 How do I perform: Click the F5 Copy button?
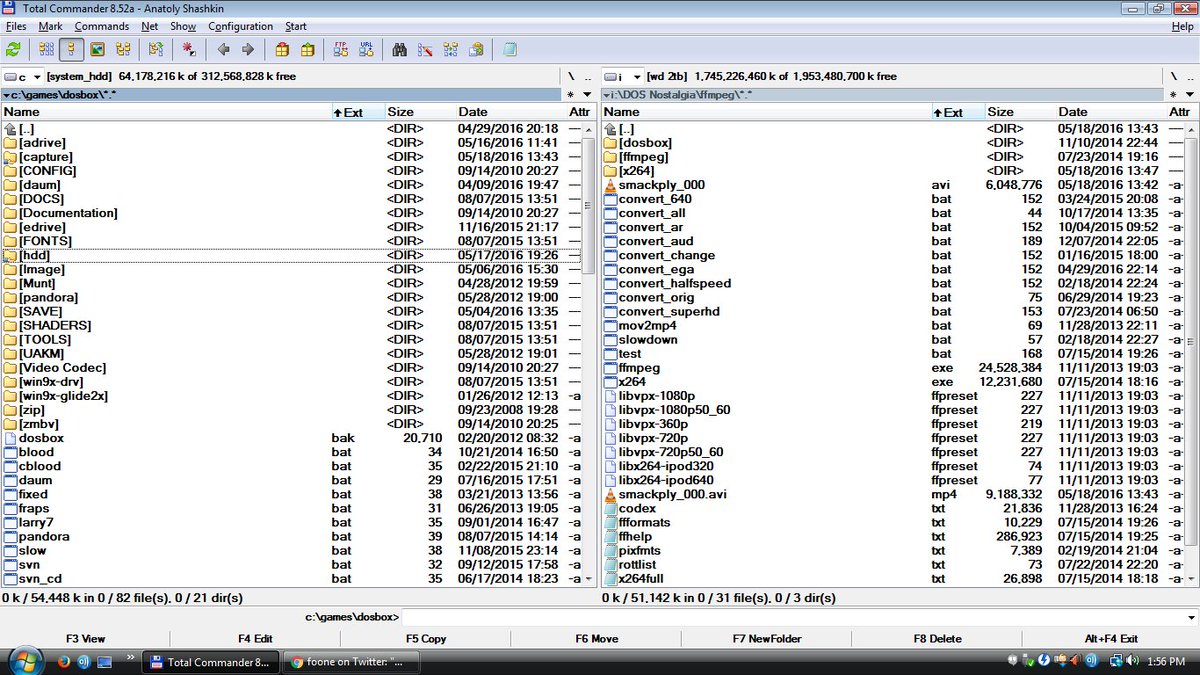[426, 638]
